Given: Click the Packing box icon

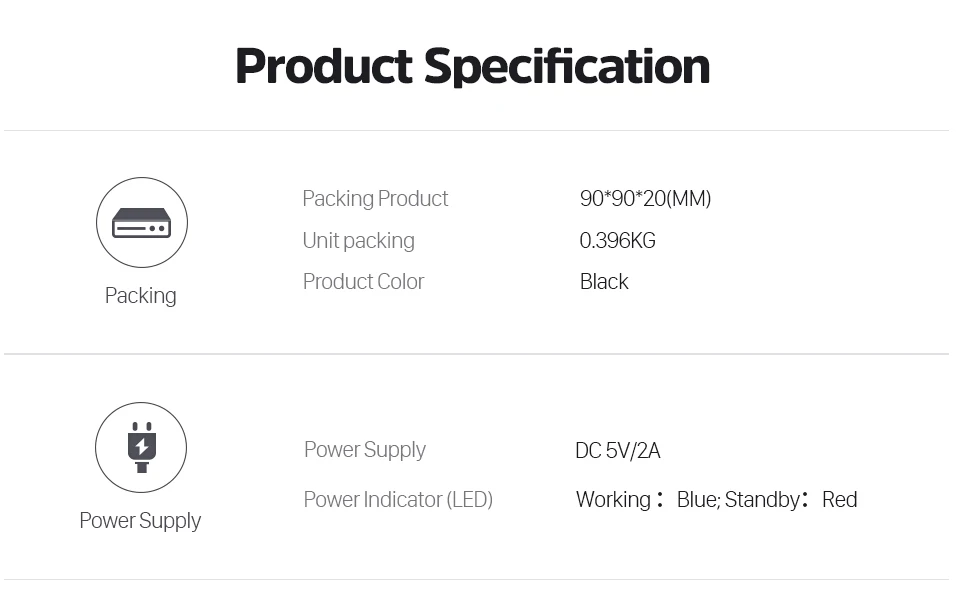Looking at the screenshot, I should (141, 222).
